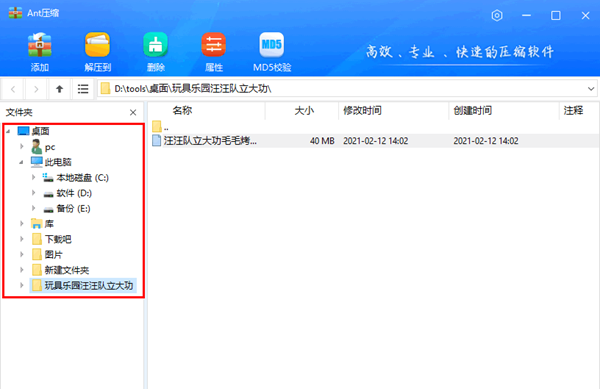Maximize the Ant压缩 window

point(556,16)
